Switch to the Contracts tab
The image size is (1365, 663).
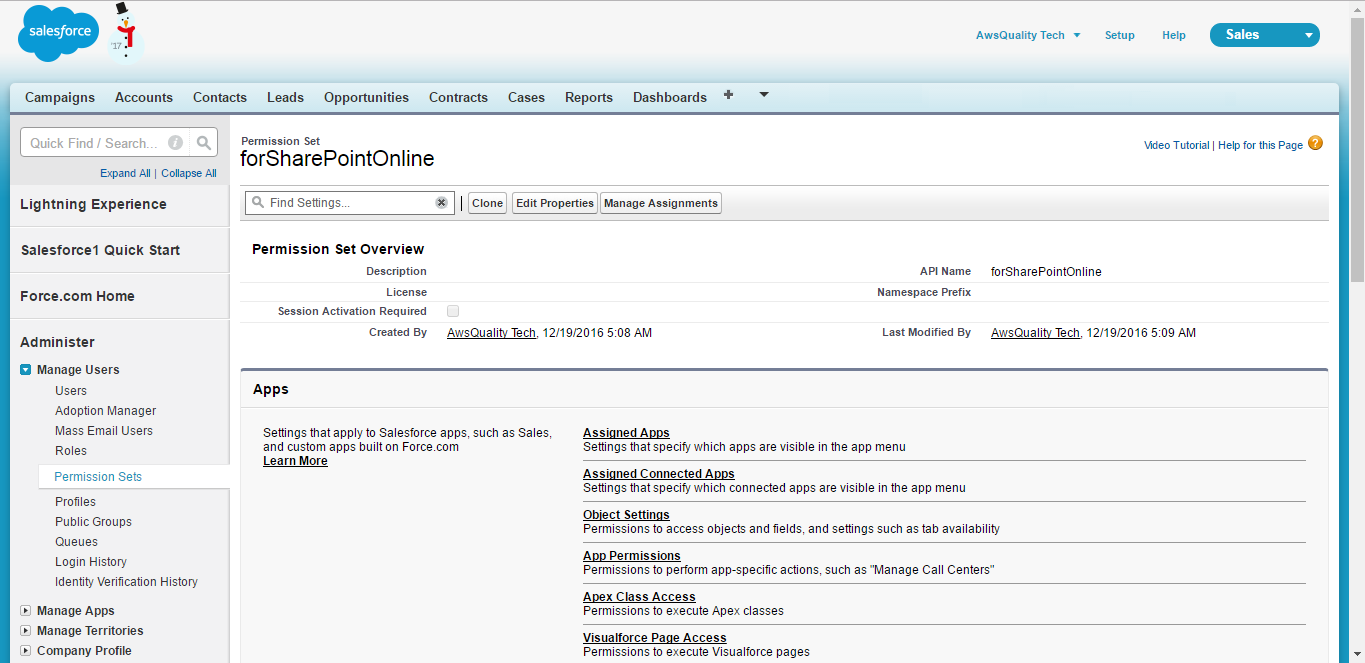[458, 97]
